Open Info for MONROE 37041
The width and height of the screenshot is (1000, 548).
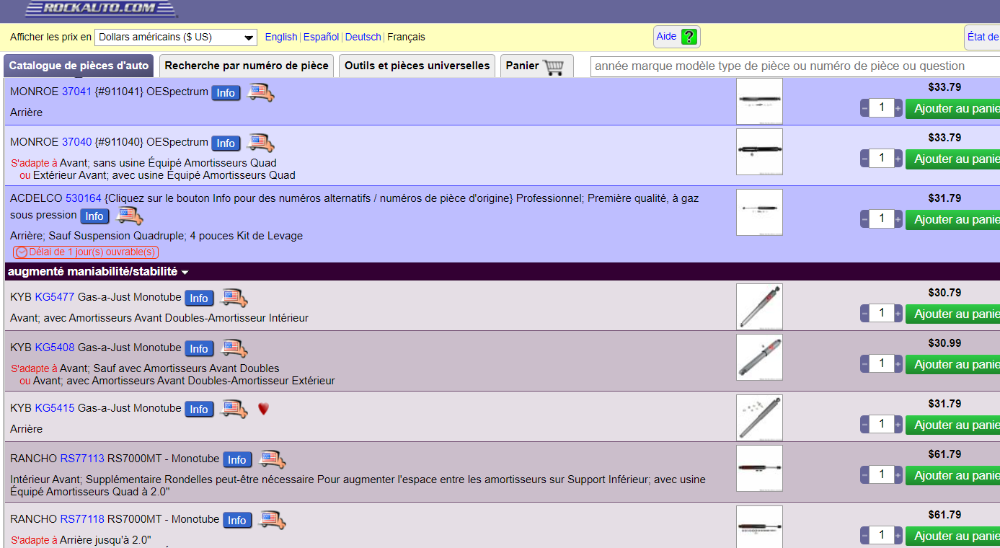[226, 93]
